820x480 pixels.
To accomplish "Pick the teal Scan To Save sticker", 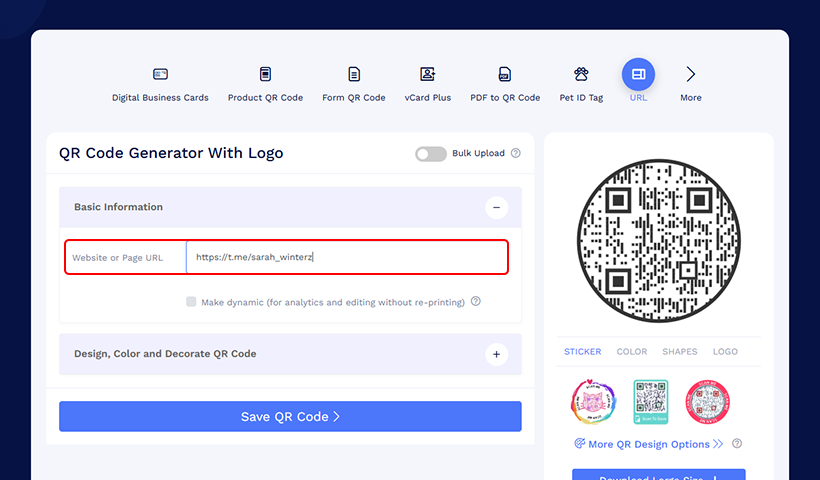I will pos(651,402).
